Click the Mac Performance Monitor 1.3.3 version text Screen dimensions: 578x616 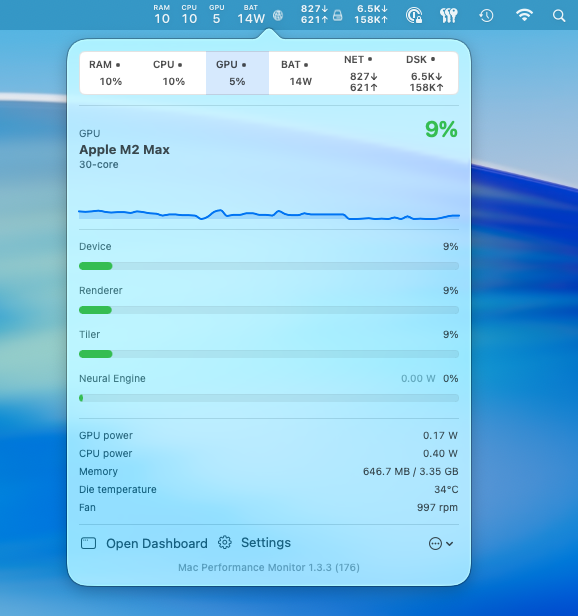tap(269, 567)
